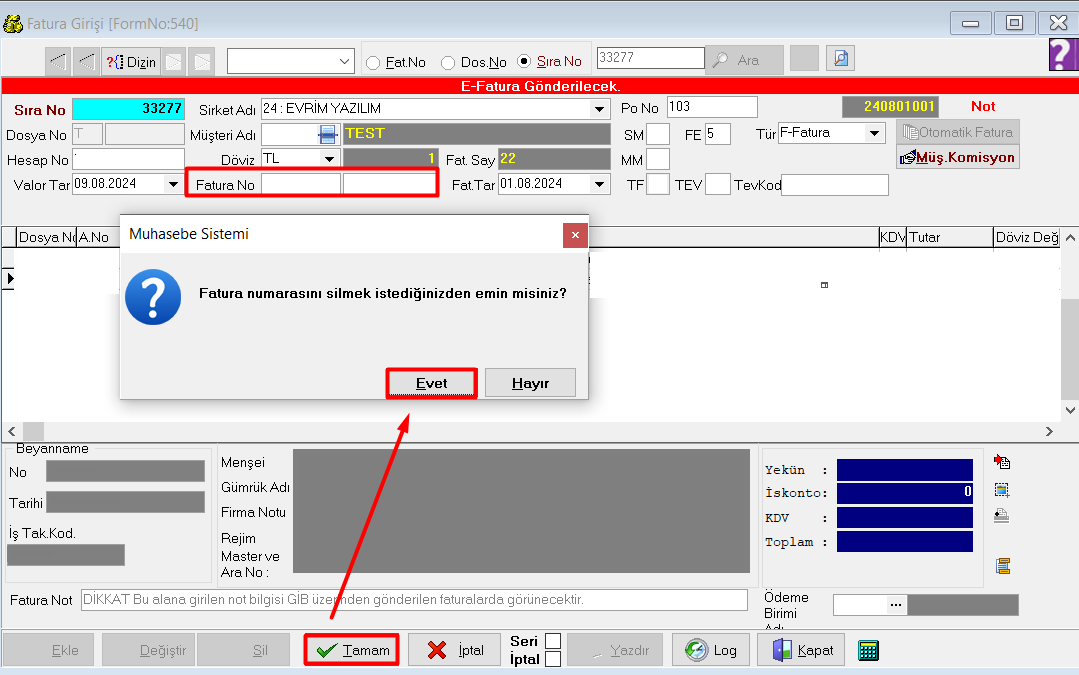Screen dimensions: 1079x675
Task: Click the scroll-shaped icon below the printer
Action: point(1002,566)
